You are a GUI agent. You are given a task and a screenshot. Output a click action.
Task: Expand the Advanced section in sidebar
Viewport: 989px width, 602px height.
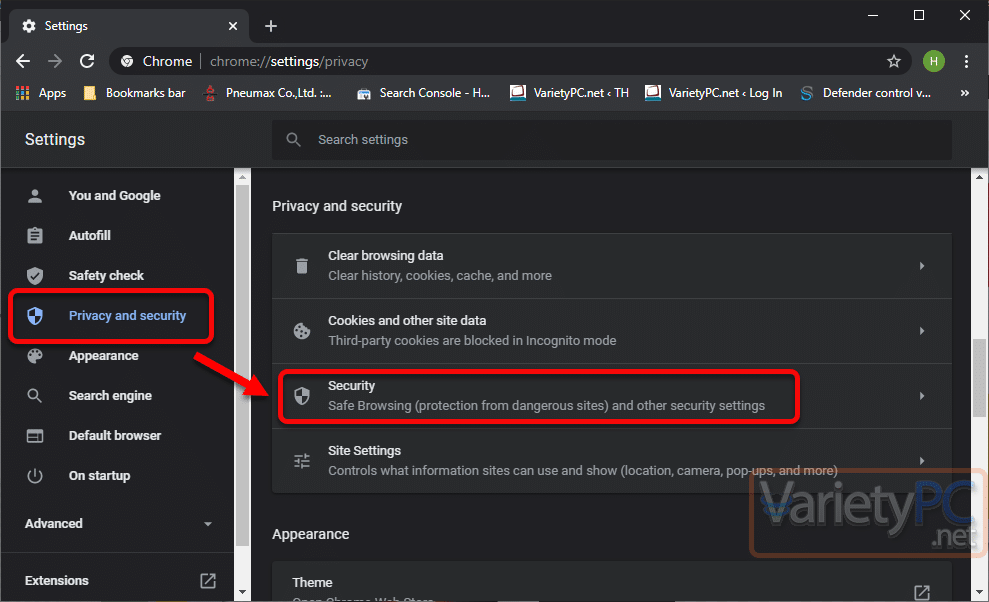click(x=119, y=524)
